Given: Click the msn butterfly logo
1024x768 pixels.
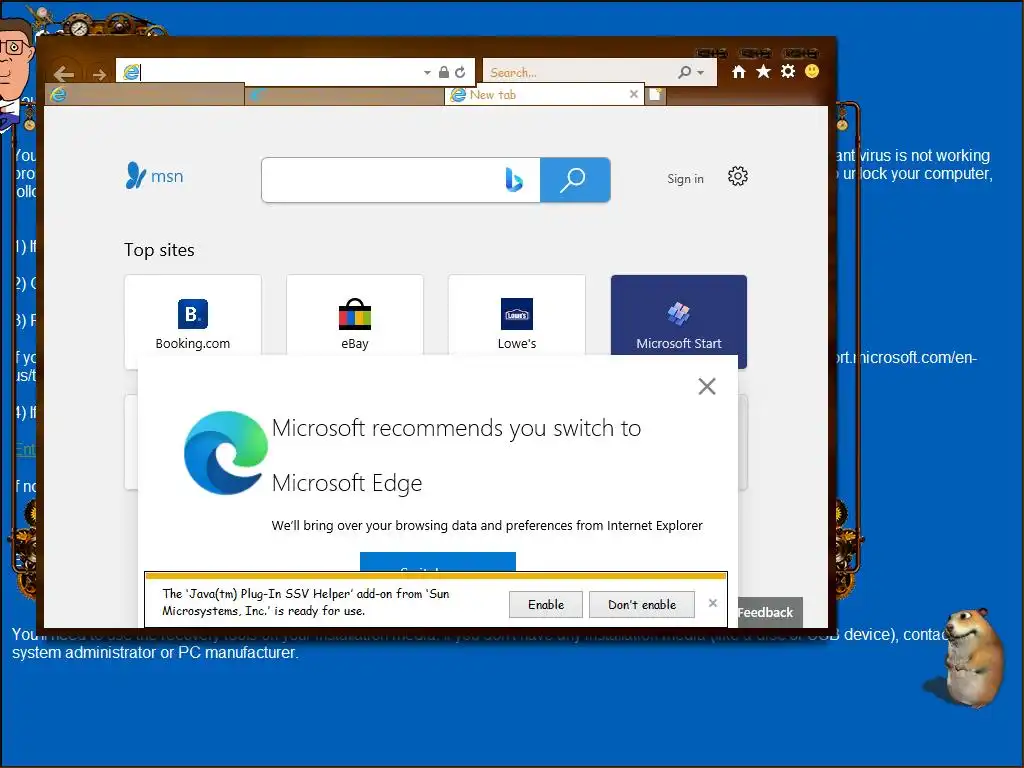Looking at the screenshot, I should click(155, 176).
